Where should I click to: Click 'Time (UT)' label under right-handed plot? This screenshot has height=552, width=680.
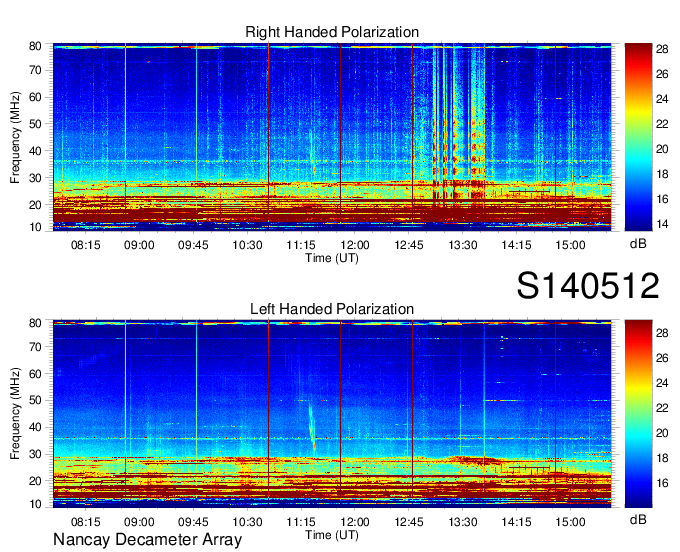pyautogui.click(x=332, y=258)
